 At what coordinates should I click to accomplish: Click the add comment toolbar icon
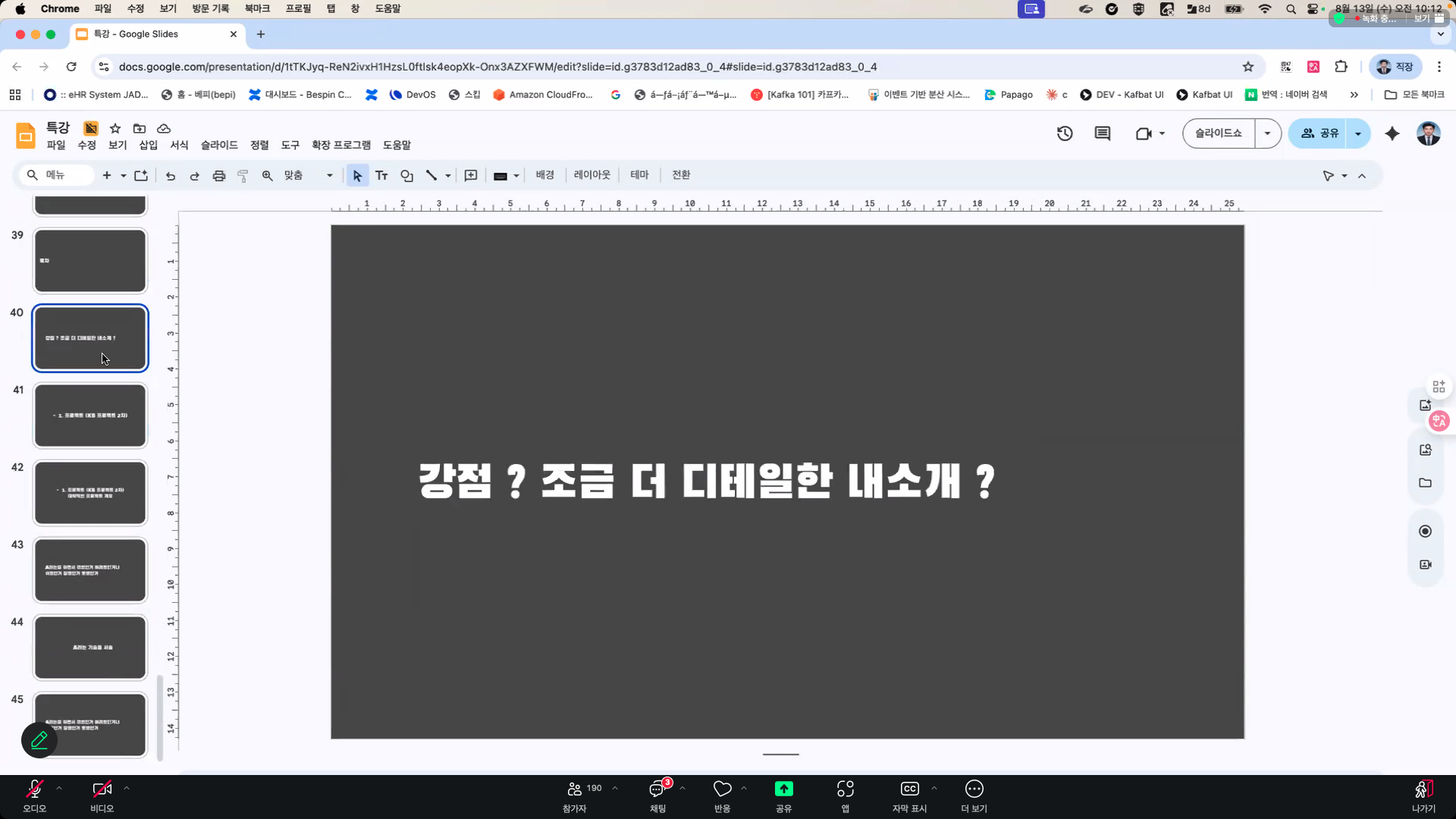point(471,176)
